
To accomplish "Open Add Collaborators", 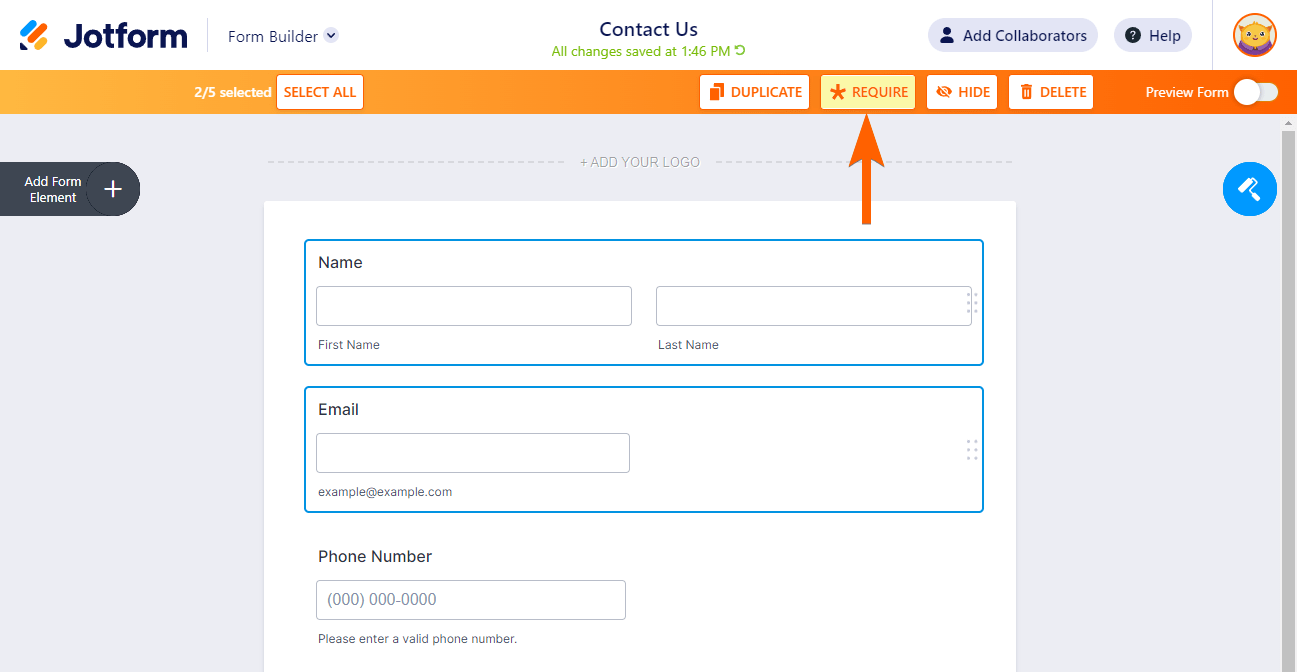I will click(x=1012, y=36).
